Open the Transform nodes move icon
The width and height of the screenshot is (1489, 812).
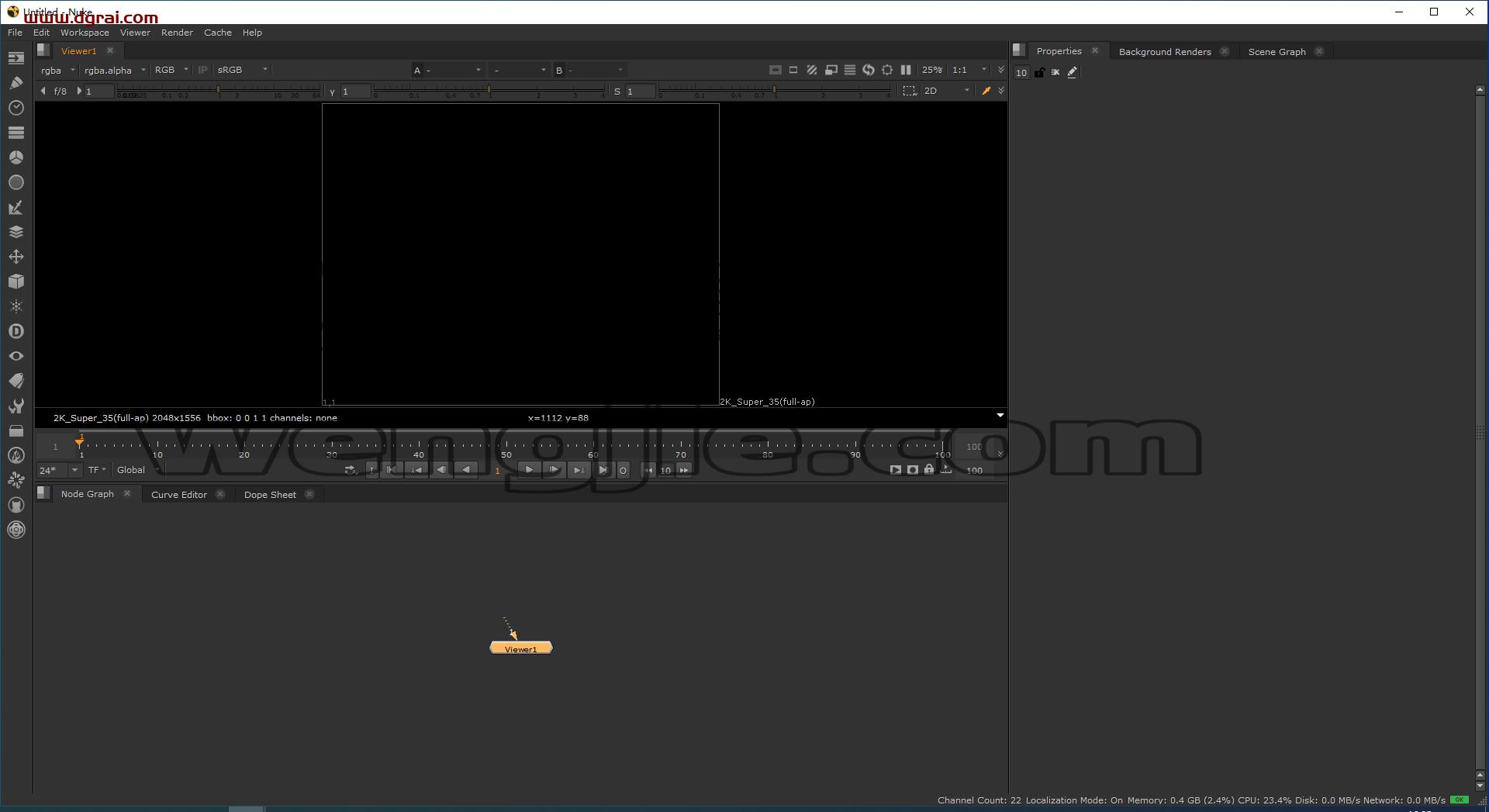coord(16,257)
